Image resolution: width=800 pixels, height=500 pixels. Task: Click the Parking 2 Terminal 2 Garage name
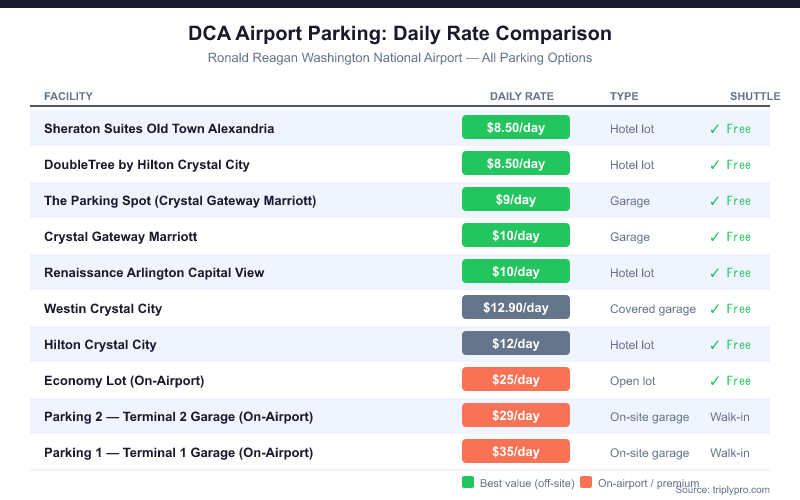click(178, 416)
